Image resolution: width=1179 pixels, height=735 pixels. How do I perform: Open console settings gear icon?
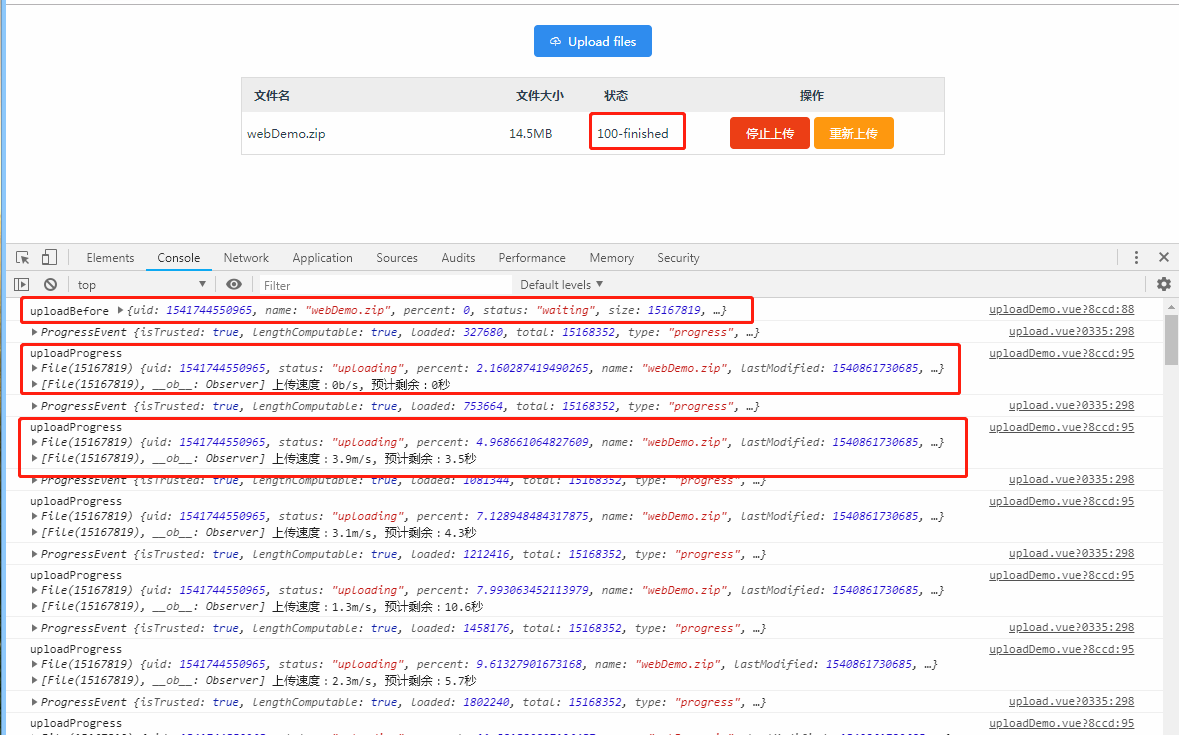click(x=1164, y=284)
